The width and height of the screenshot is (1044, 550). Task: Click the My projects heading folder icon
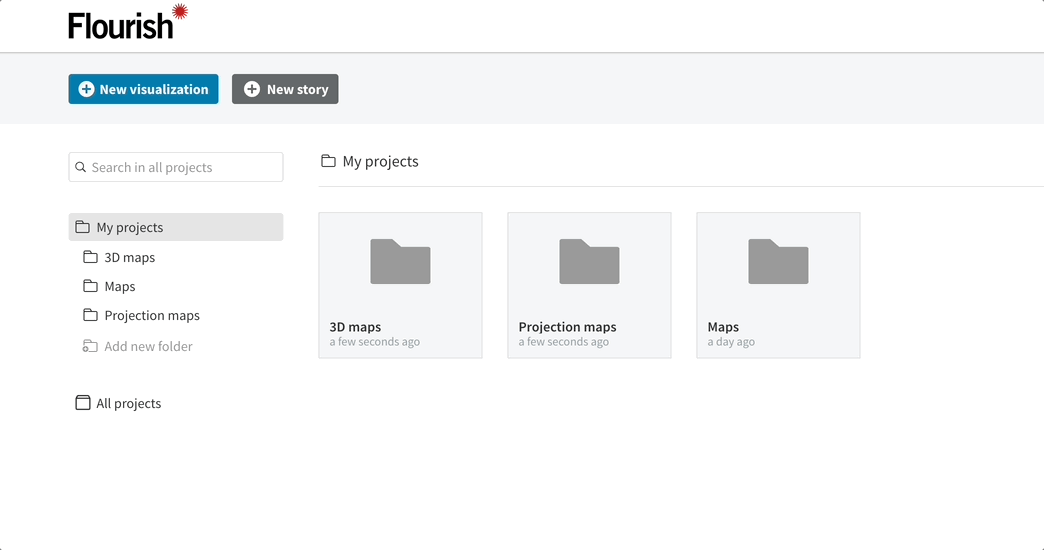click(328, 160)
